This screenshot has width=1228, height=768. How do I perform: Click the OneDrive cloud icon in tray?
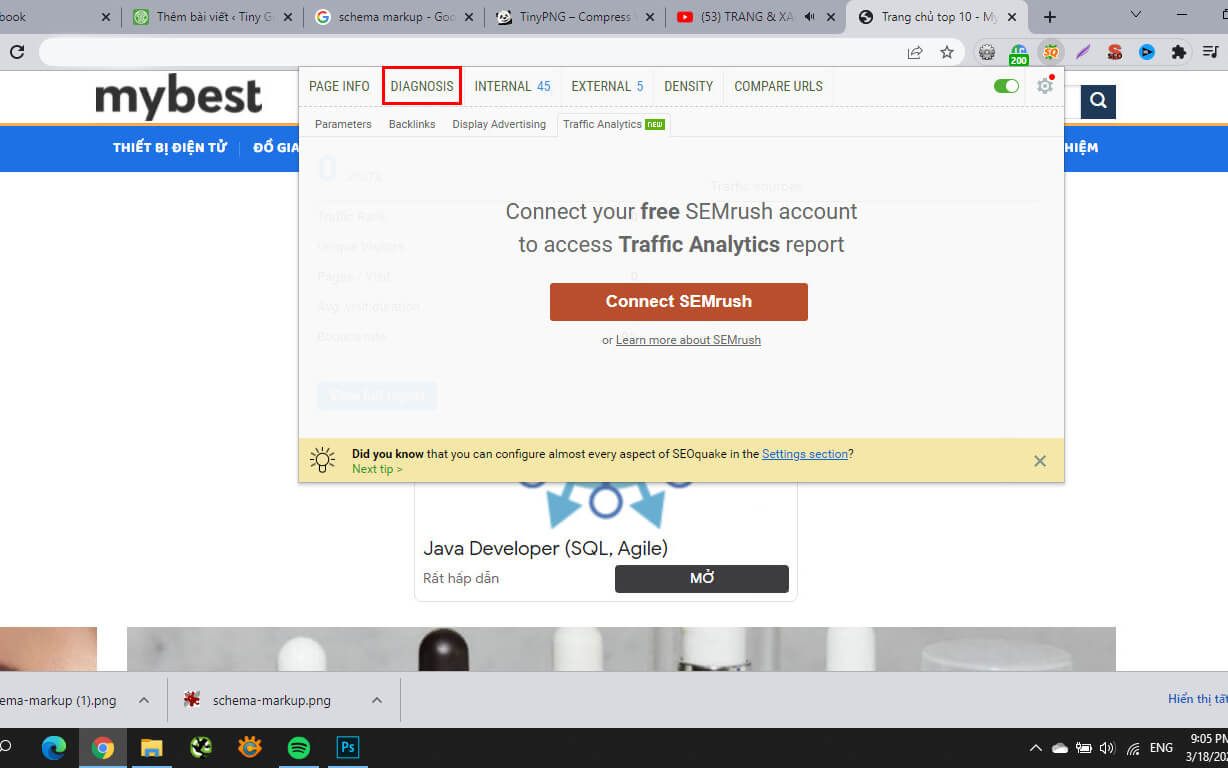point(1060,748)
